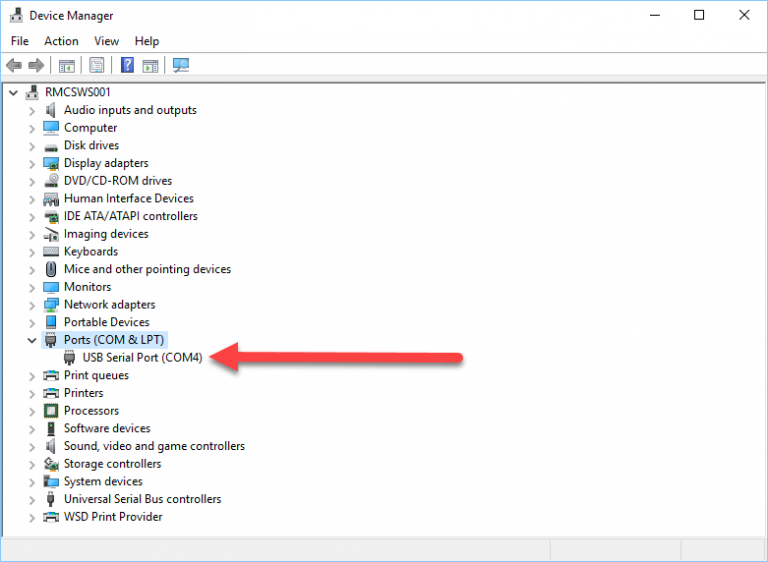This screenshot has width=768, height=562.
Task: Select the Print queues label
Action: pos(96,375)
